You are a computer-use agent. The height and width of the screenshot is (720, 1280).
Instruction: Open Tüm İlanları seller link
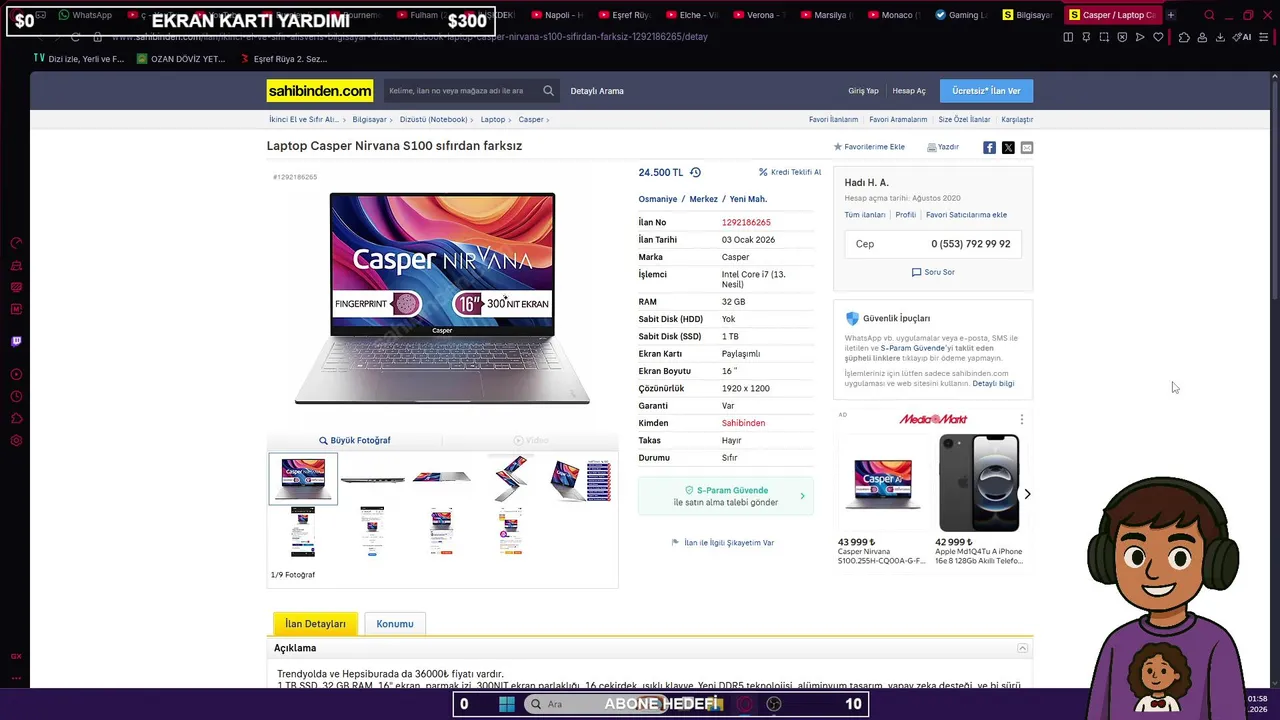click(x=865, y=215)
